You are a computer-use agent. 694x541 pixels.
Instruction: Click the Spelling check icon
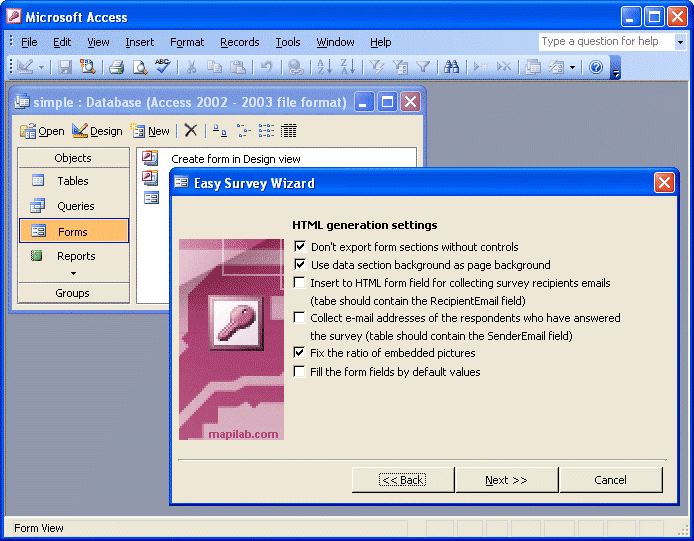pos(163,67)
